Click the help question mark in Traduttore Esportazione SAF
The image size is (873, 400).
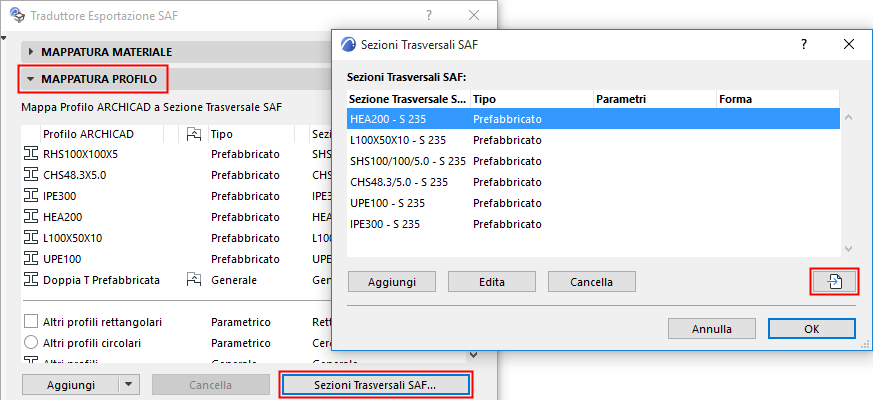[429, 16]
